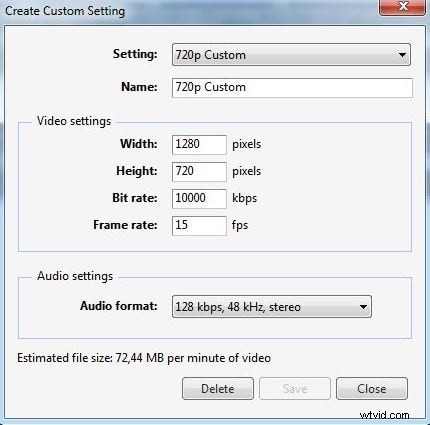
Task: Click into the Name text field
Action: (x=292, y=88)
